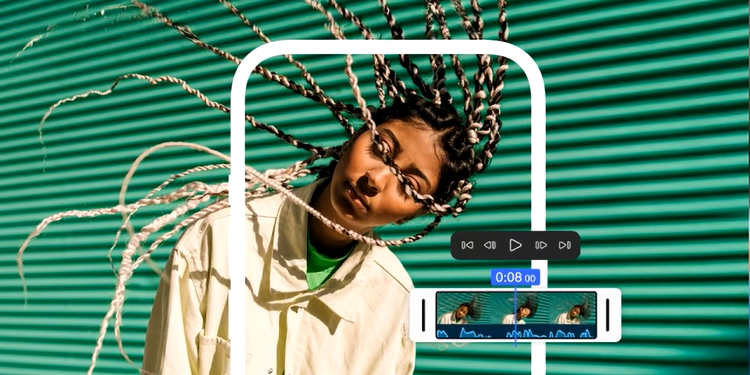This screenshot has height=375, width=750.
Task: Click the blue audio waveform track
Action: point(517,331)
